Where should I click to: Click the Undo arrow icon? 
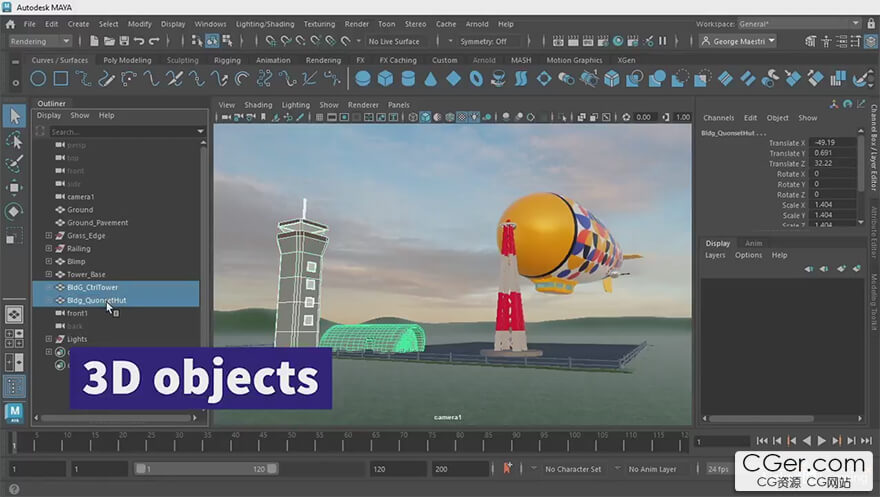click(140, 41)
